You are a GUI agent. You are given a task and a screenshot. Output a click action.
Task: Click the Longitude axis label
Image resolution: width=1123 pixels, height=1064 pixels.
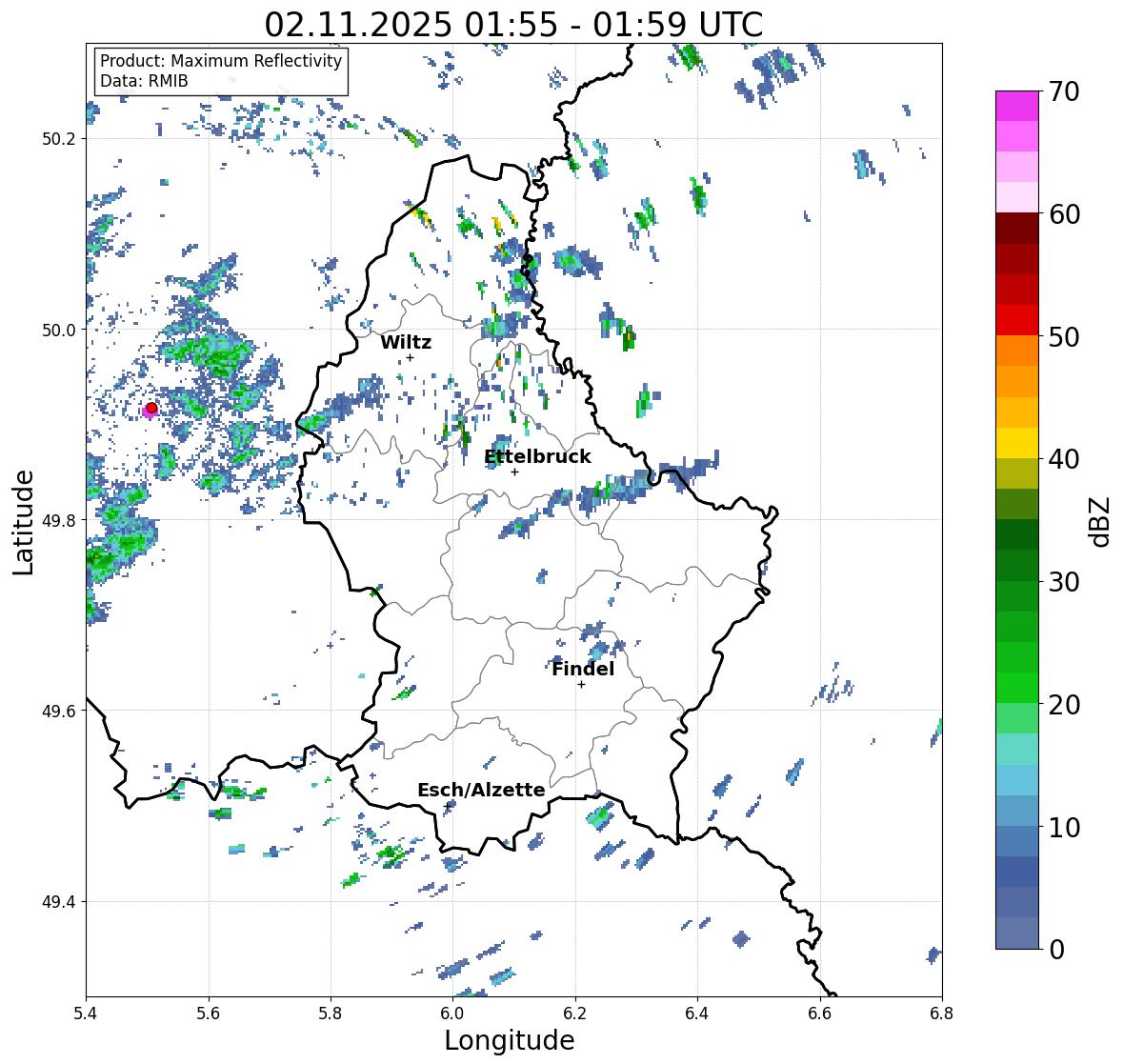click(510, 1040)
